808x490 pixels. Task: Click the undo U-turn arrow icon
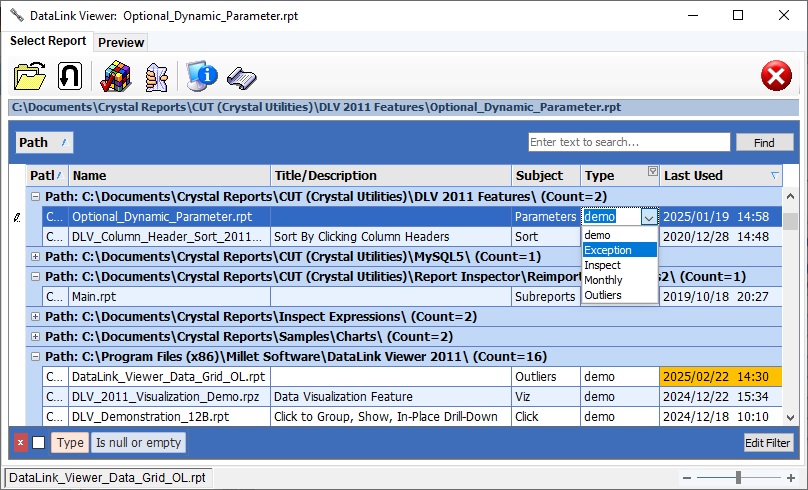70,76
